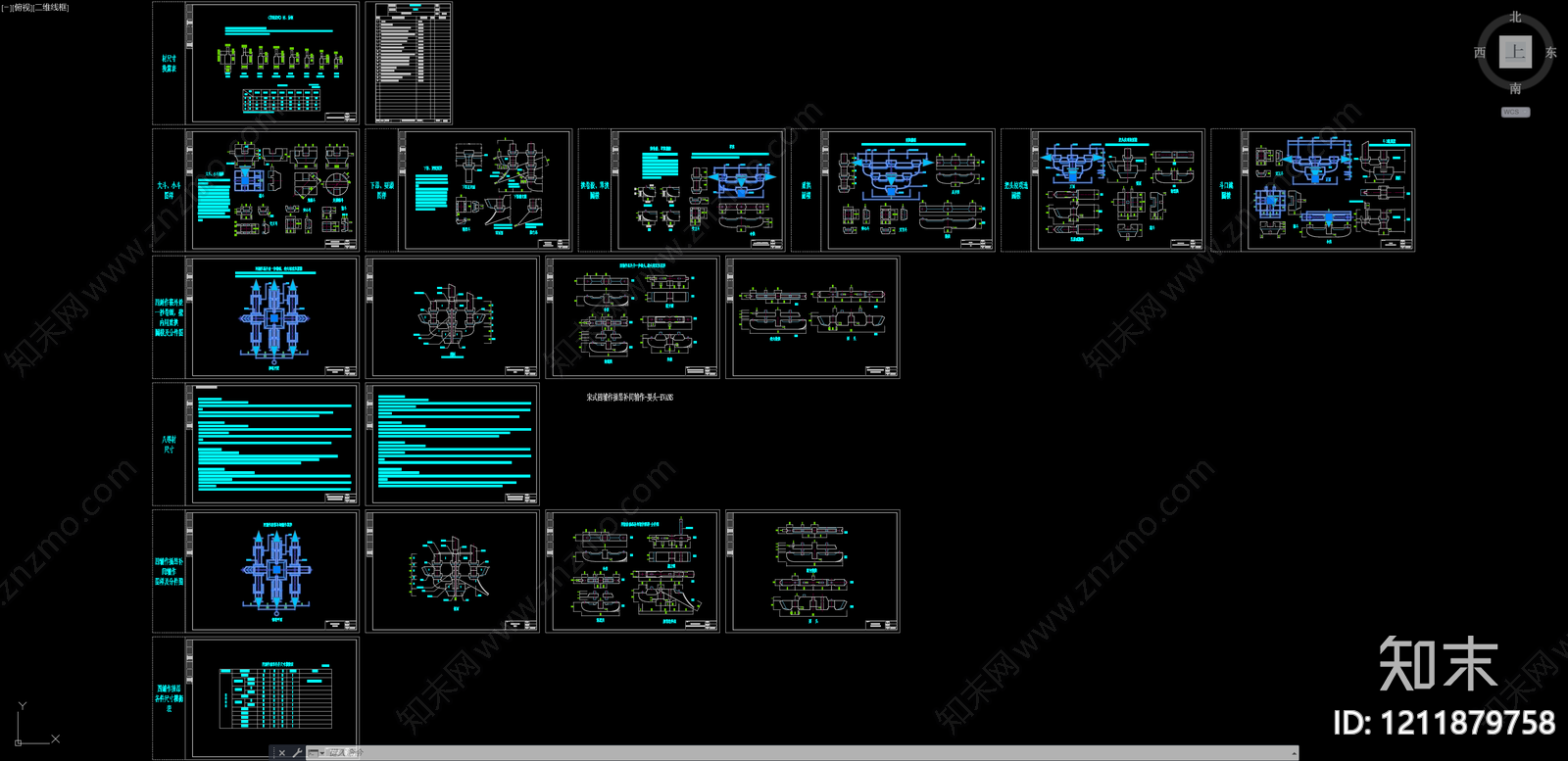Click the centered white drawing title text
This screenshot has height=761, width=1568.
pos(629,398)
